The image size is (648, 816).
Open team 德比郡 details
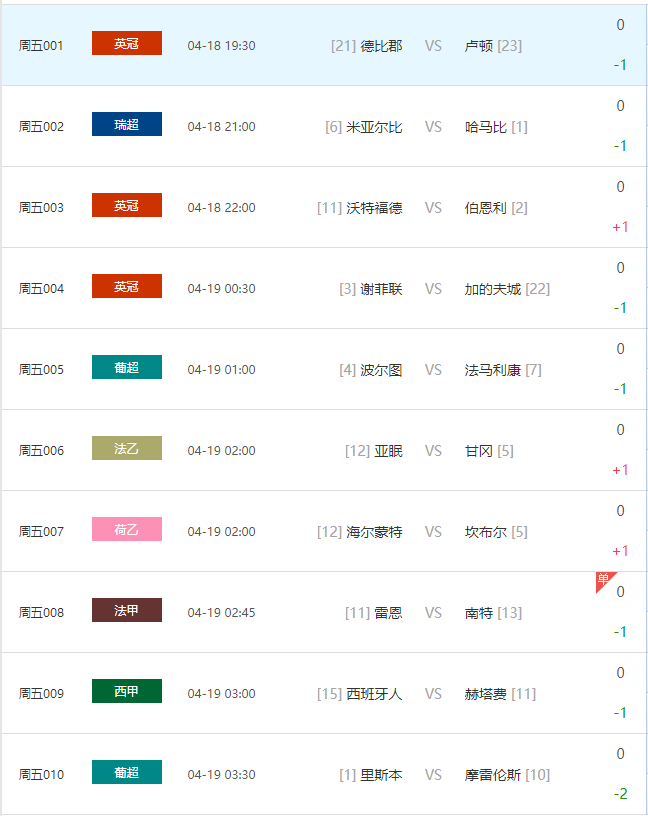[x=381, y=46]
